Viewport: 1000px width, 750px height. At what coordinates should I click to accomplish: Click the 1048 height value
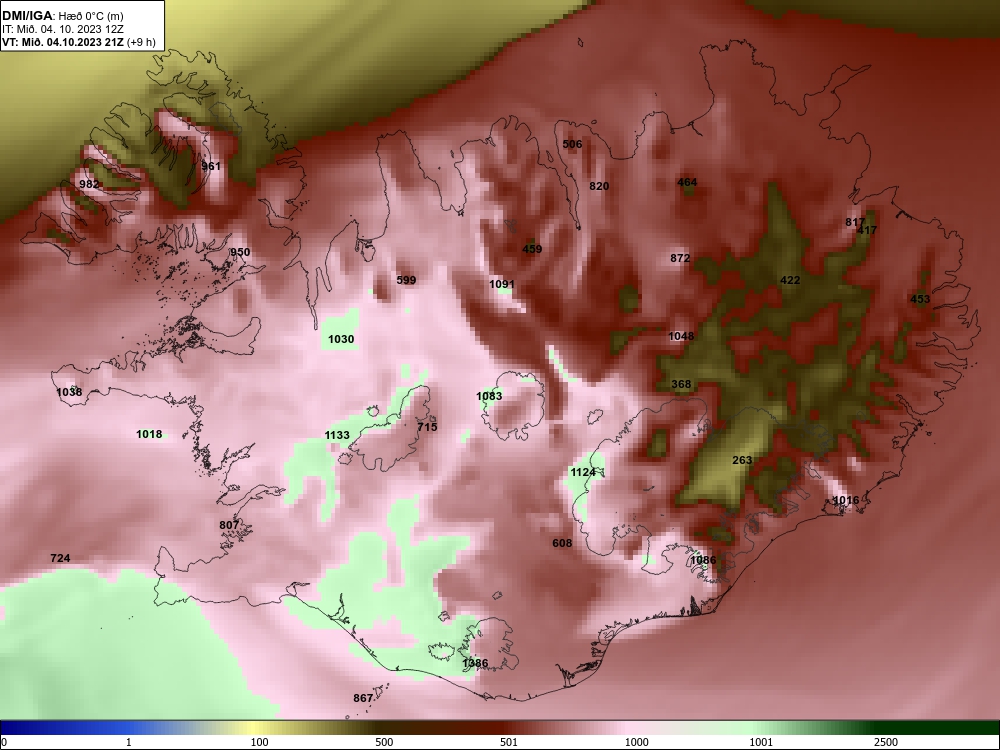coord(681,336)
